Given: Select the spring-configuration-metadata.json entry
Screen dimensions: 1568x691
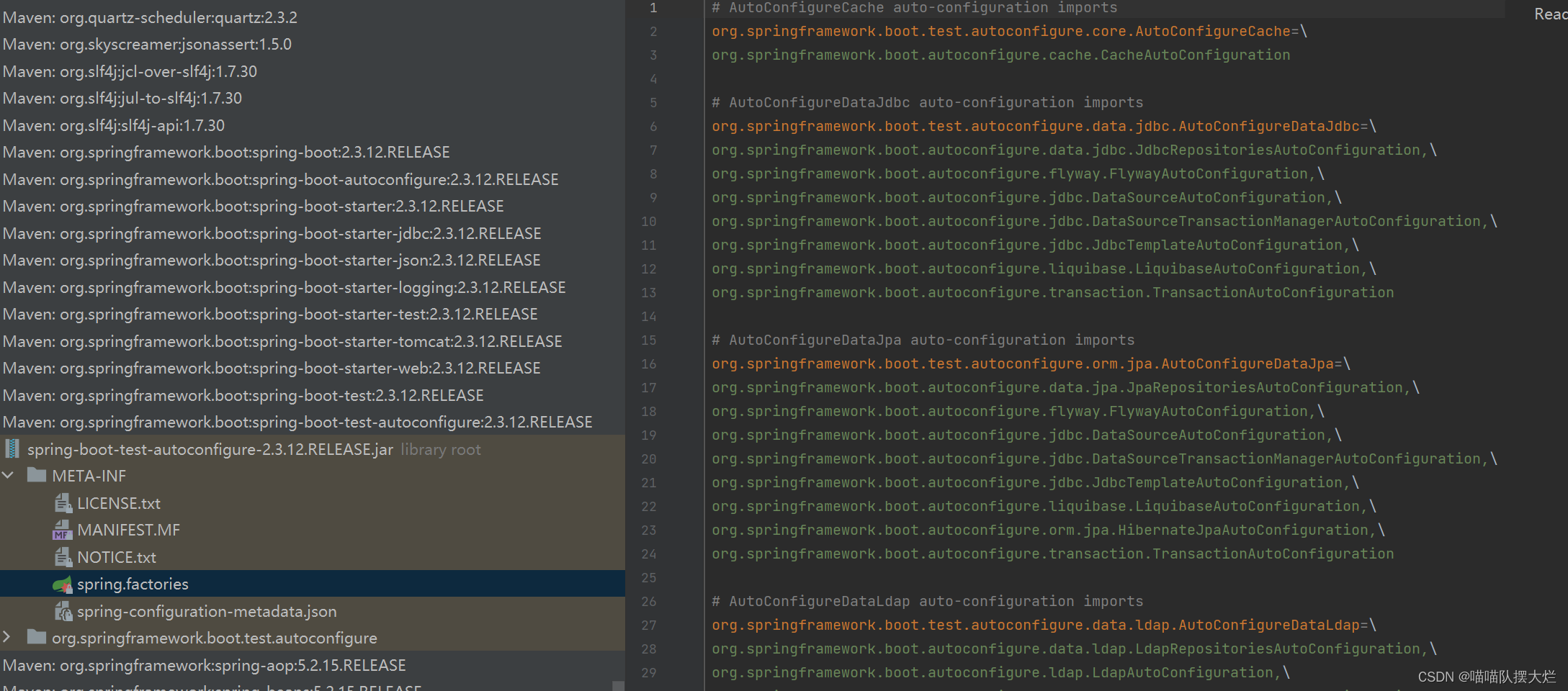Looking at the screenshot, I should point(207,611).
